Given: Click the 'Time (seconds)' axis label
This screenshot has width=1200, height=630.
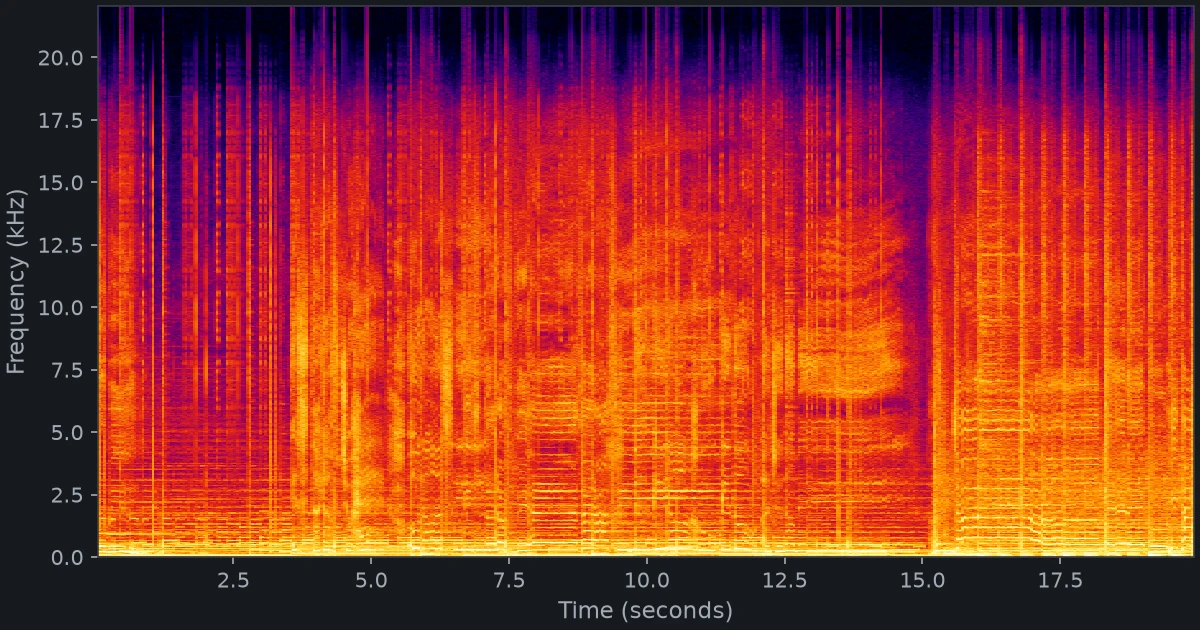Looking at the screenshot, I should (645, 610).
